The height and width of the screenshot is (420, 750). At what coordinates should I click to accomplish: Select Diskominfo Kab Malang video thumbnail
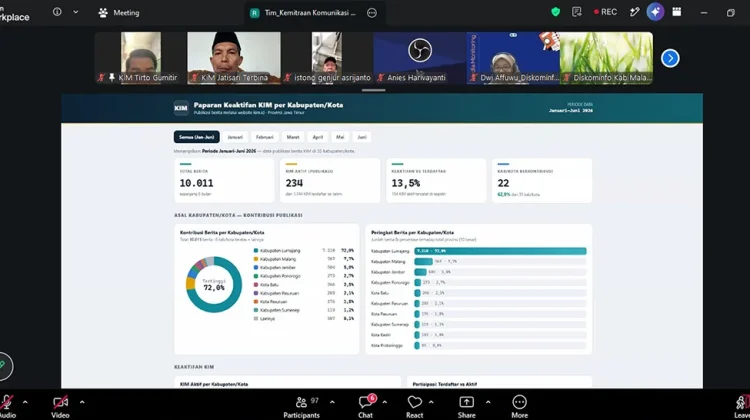(607, 58)
